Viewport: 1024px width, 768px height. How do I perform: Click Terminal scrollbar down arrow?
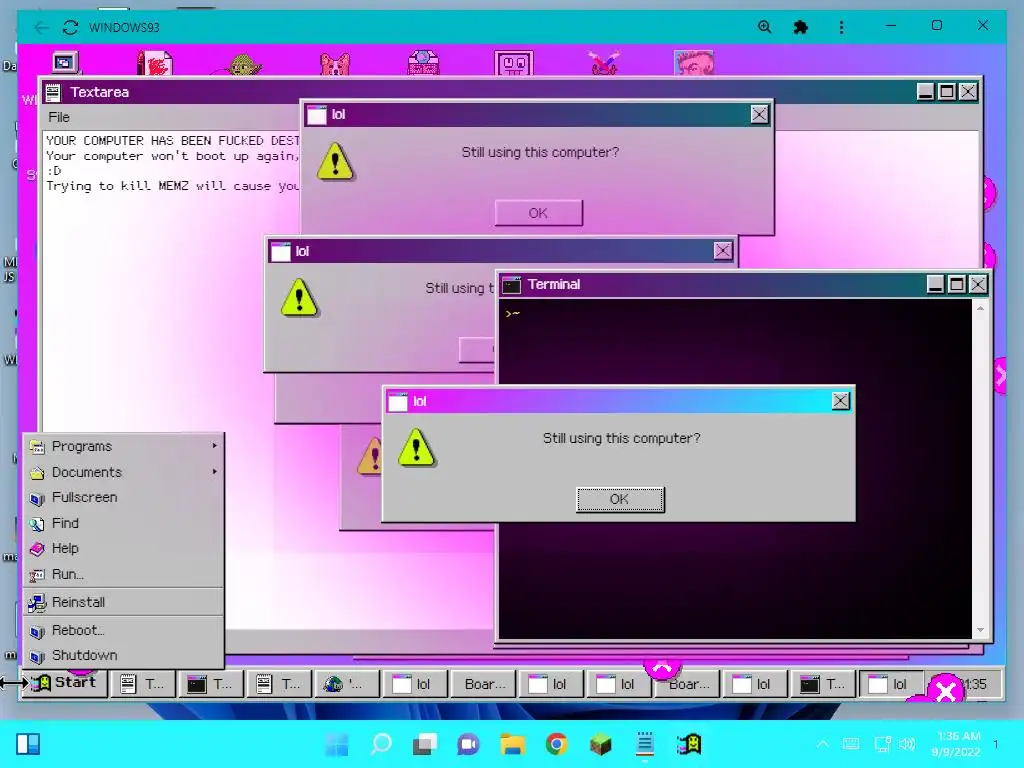point(980,630)
